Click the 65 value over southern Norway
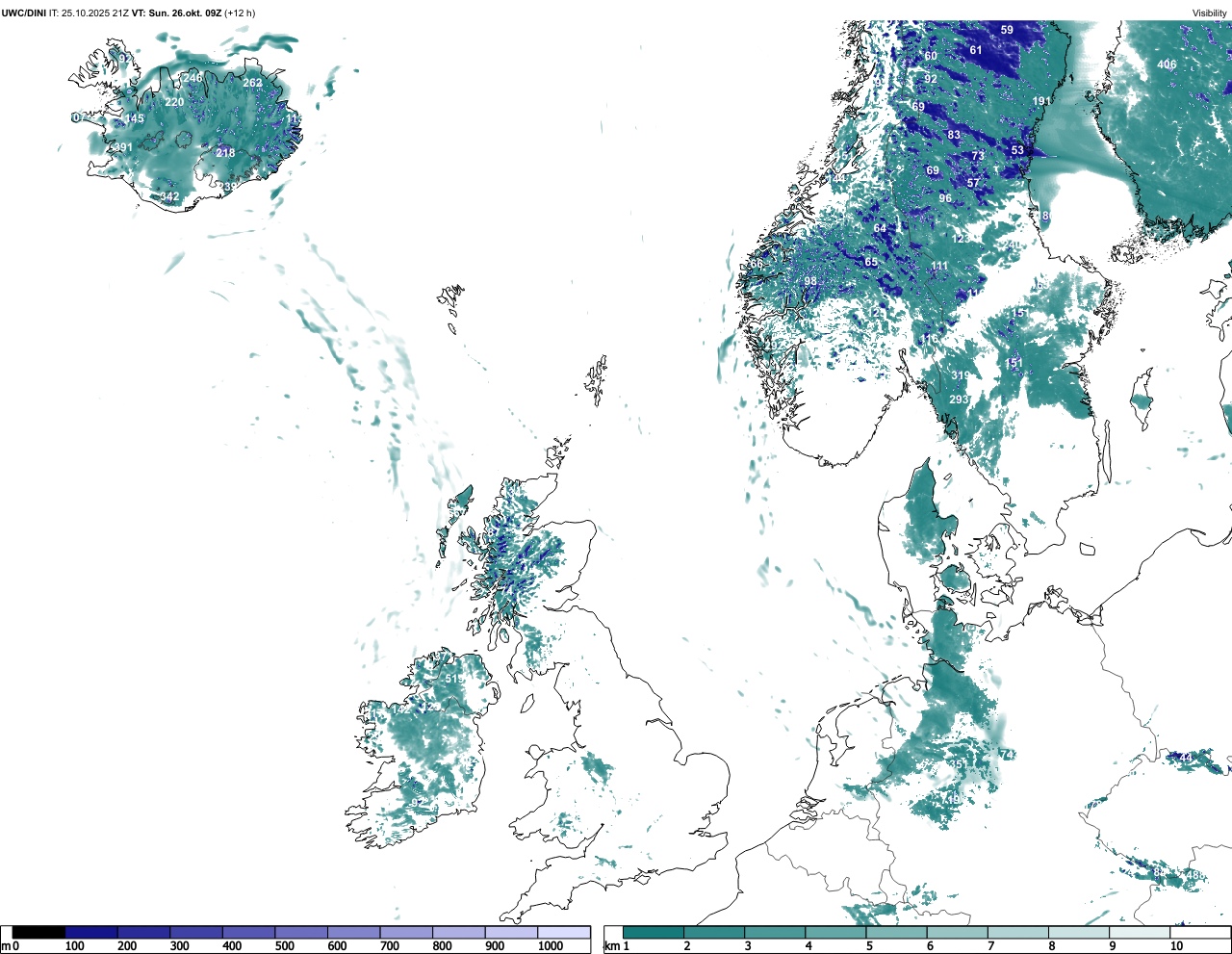 (x=871, y=262)
